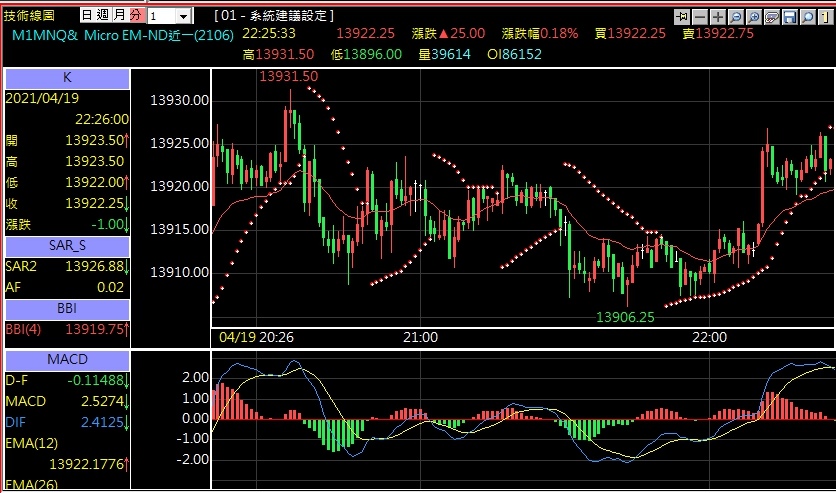Viewport: 836px width, 493px height.
Task: Click the plain magnifier search icon
Action: (808, 17)
